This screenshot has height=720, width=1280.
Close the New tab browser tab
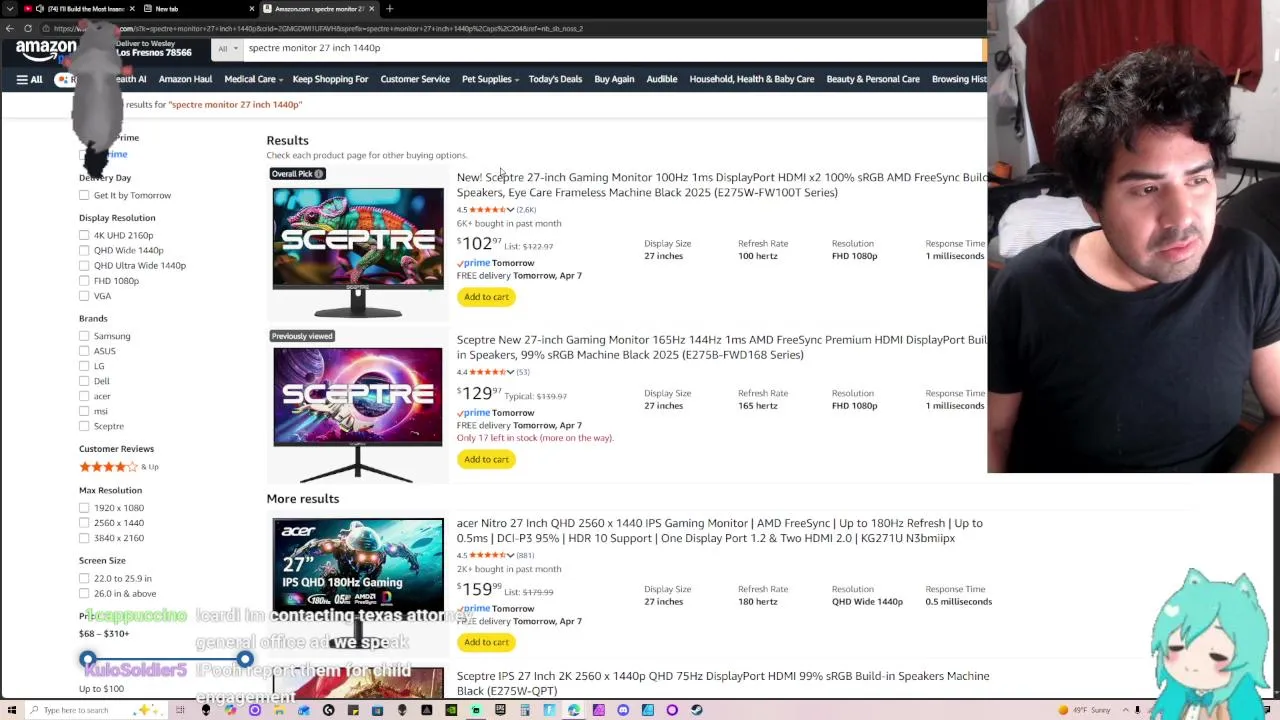pyautogui.click(x=251, y=9)
